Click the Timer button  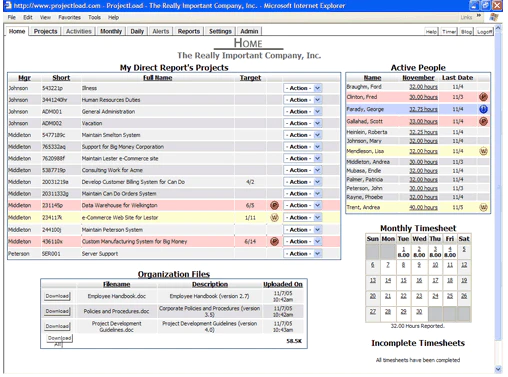(x=449, y=32)
